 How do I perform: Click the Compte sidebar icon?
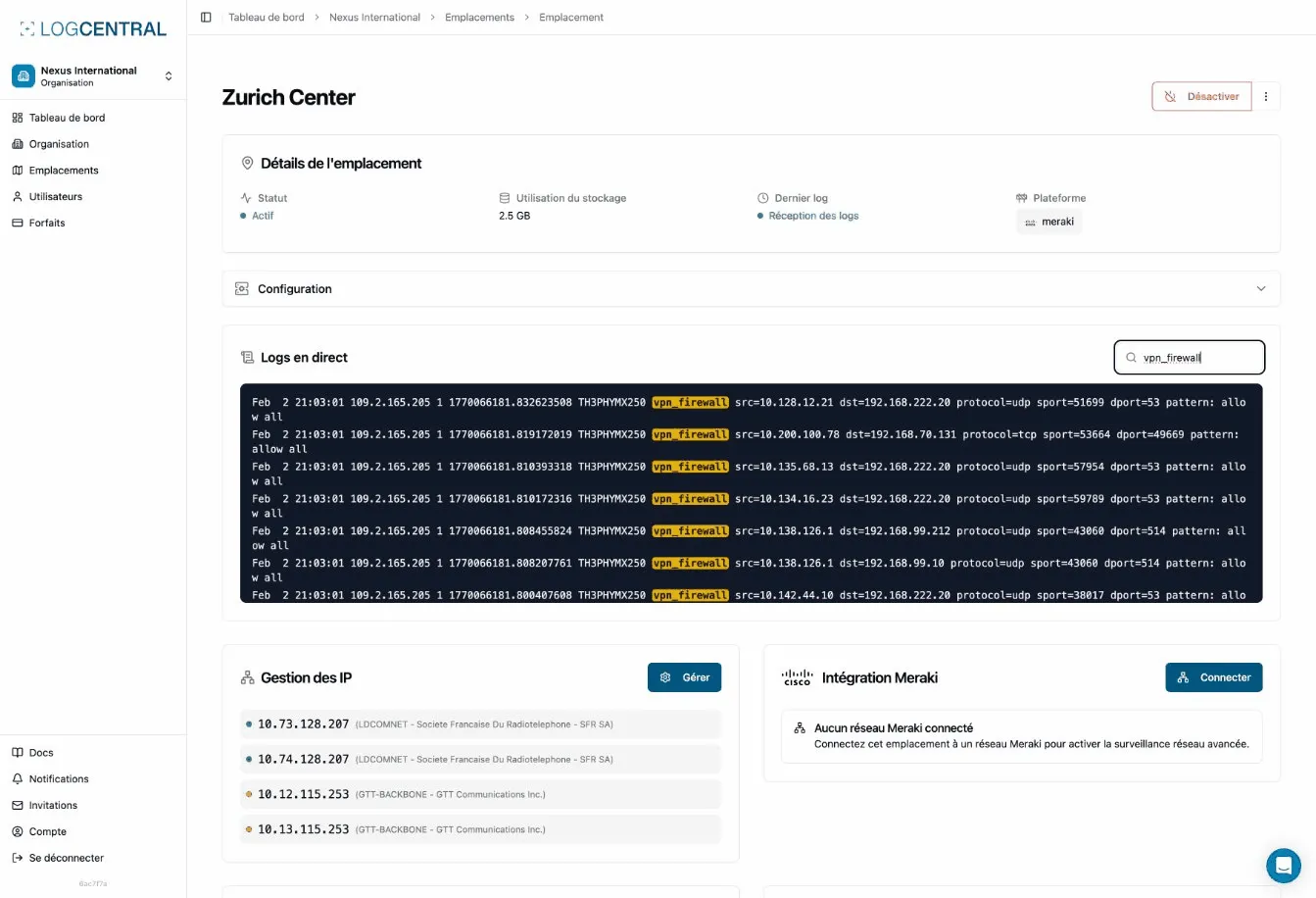18,831
